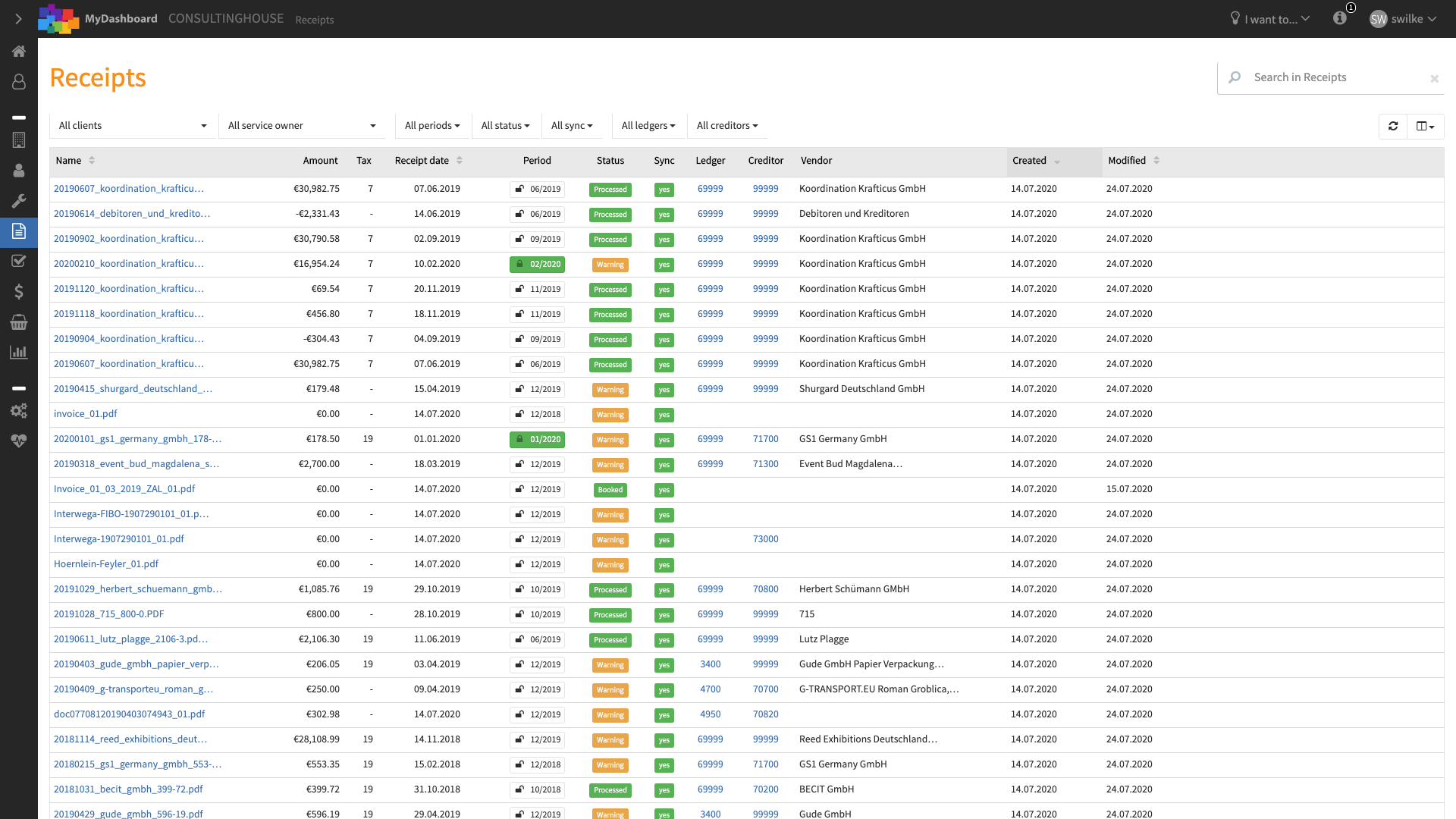Screen dimensions: 1456x819
Task: Open the All ledgers filter
Action: pos(648,126)
